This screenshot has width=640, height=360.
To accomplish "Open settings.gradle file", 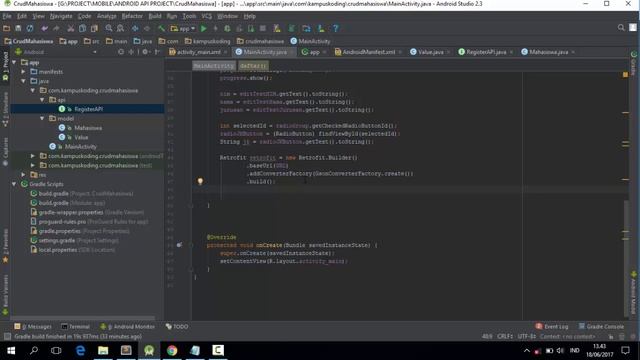I will 75,240.
